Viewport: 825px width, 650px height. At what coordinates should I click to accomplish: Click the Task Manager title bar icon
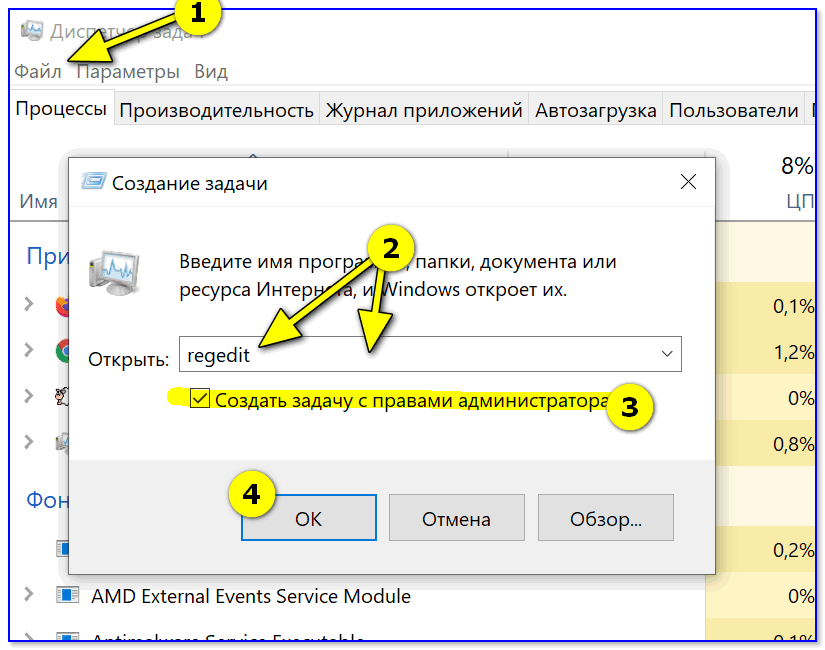pyautogui.click(x=32, y=32)
